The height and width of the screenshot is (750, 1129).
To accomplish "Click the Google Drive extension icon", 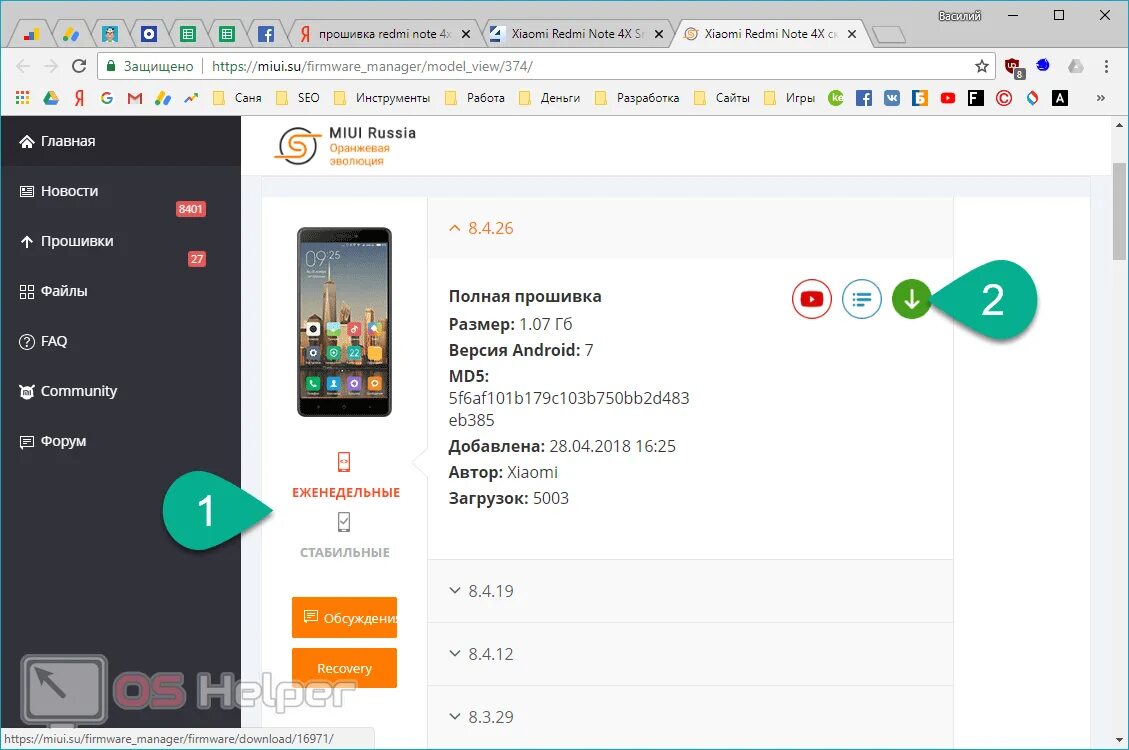I will 1075,66.
